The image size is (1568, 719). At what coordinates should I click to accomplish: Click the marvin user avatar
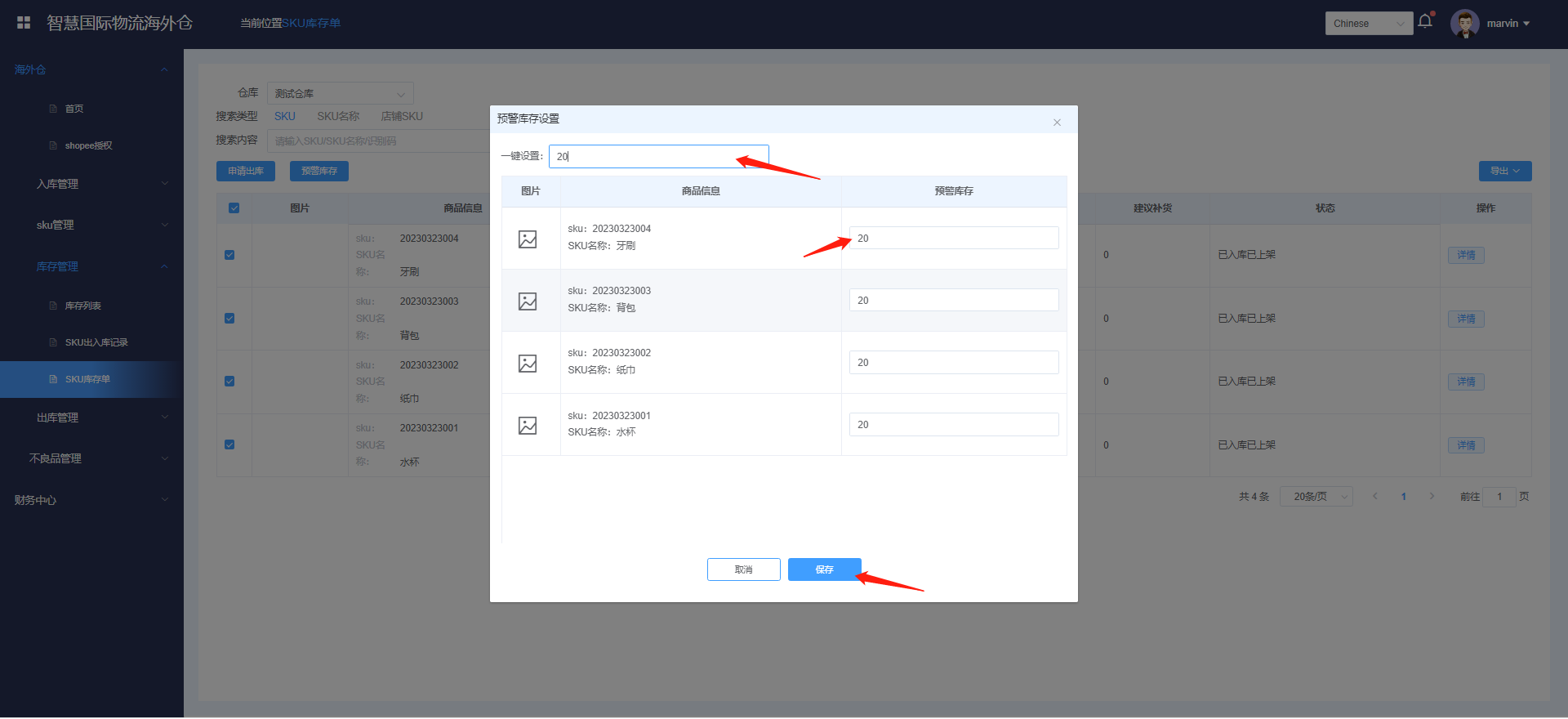click(1464, 24)
